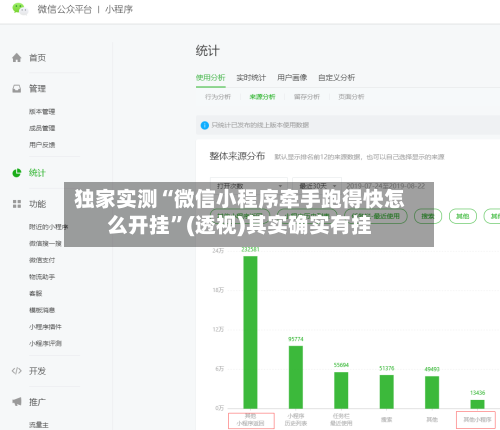
Task: Click the WeChat logo in the header
Action: 19,9
